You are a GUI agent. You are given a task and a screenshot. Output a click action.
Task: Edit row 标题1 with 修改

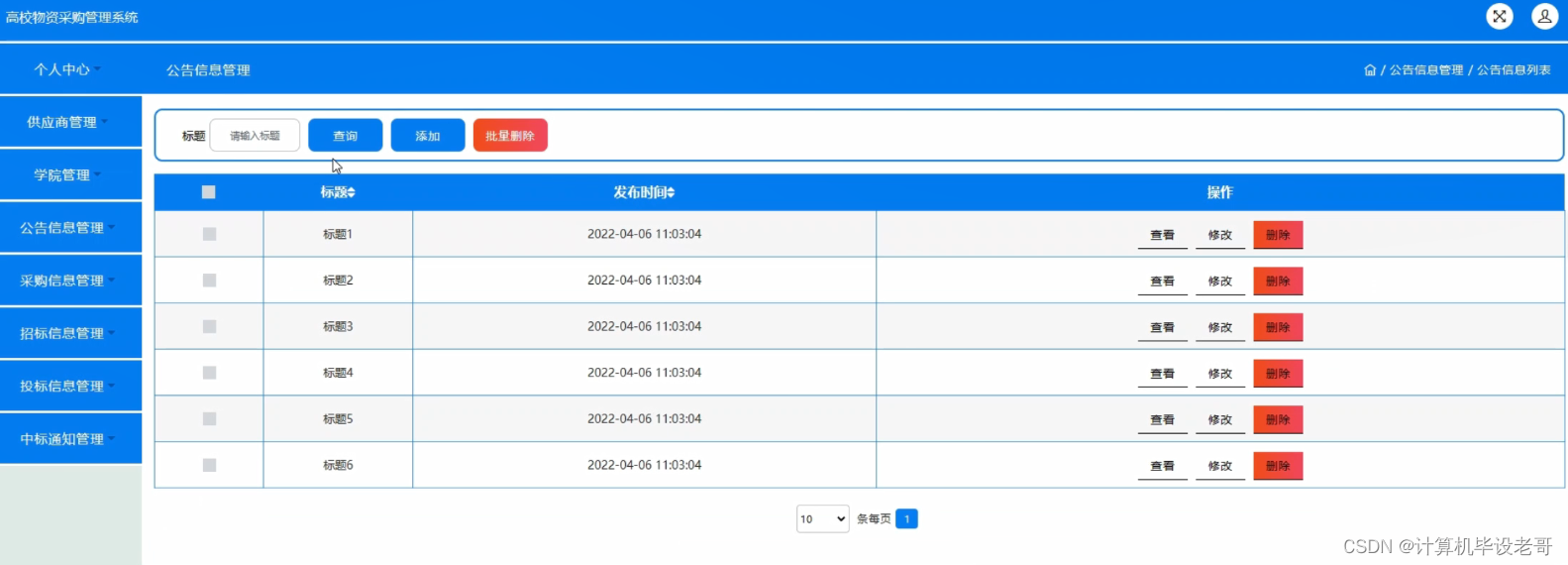click(1220, 235)
